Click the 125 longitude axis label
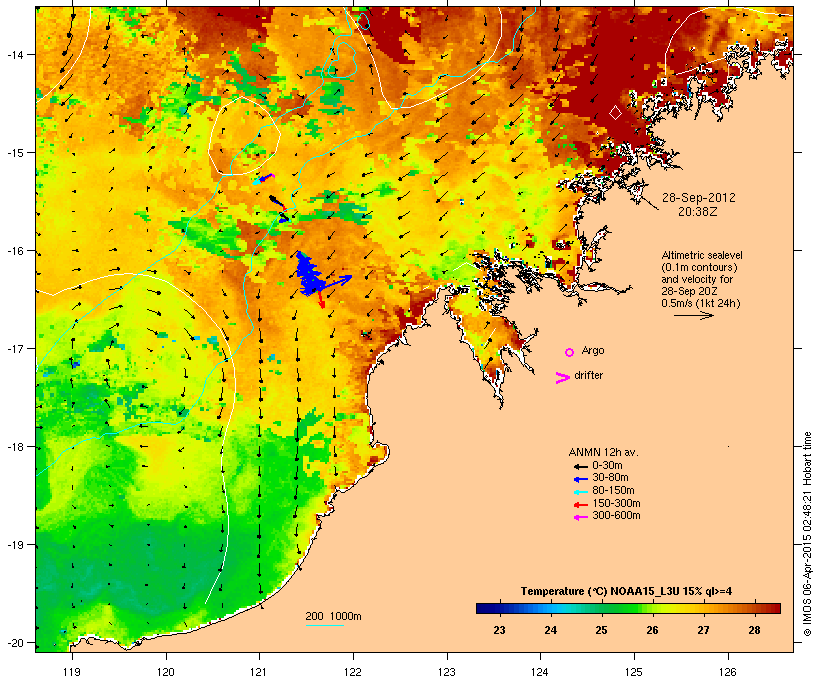 [634, 672]
